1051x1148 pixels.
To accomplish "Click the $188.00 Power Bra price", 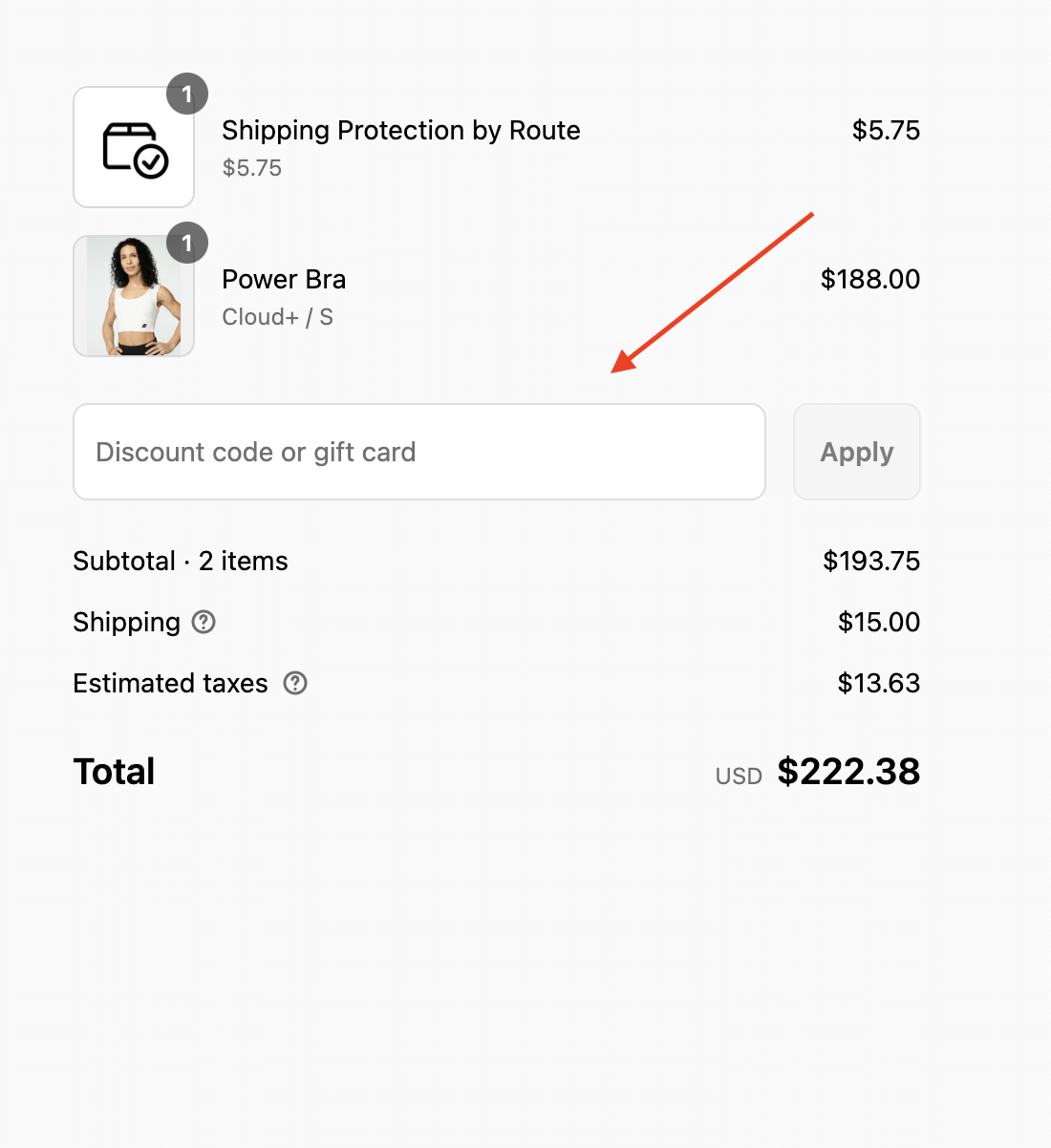I will point(870,279).
